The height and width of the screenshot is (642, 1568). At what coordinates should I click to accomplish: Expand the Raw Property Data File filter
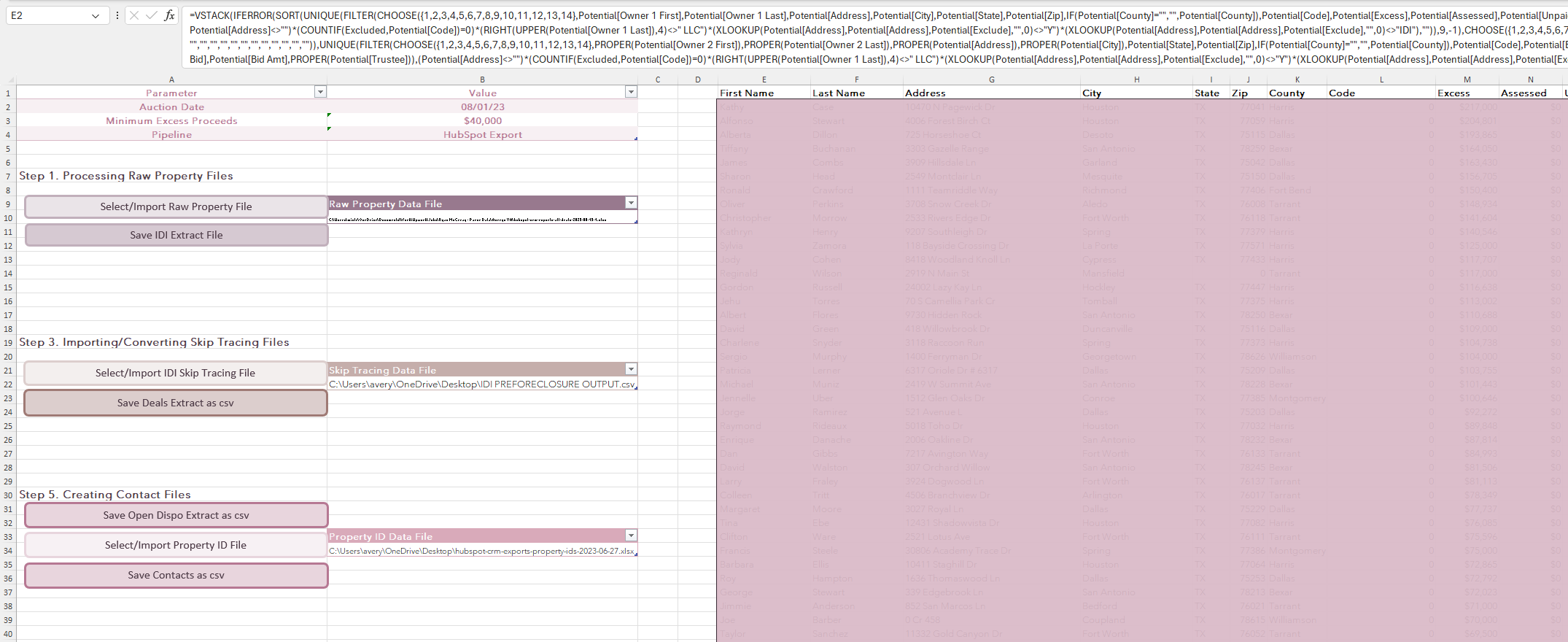pyautogui.click(x=631, y=203)
